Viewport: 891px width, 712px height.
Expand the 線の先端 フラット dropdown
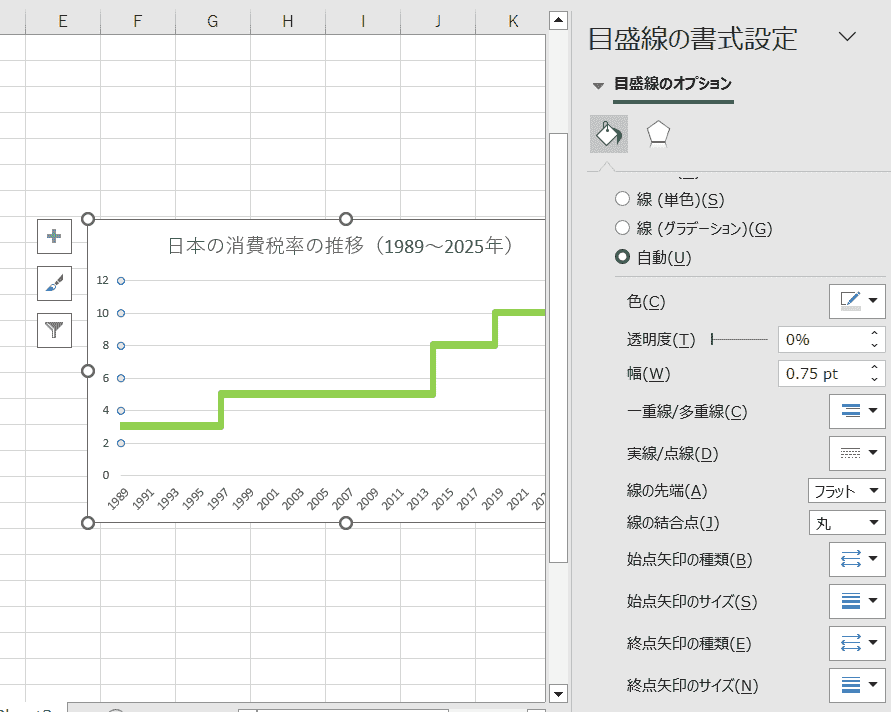click(x=846, y=491)
